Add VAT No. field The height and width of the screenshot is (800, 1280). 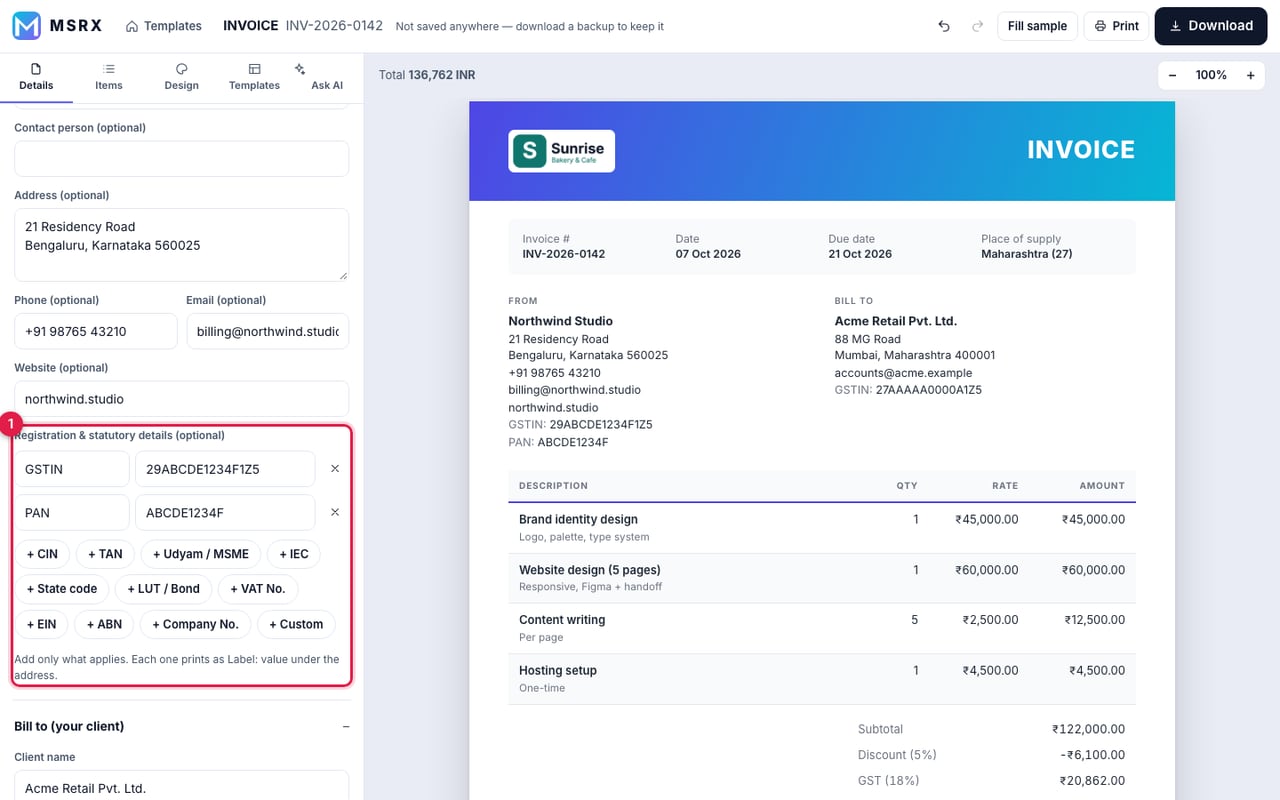(257, 589)
